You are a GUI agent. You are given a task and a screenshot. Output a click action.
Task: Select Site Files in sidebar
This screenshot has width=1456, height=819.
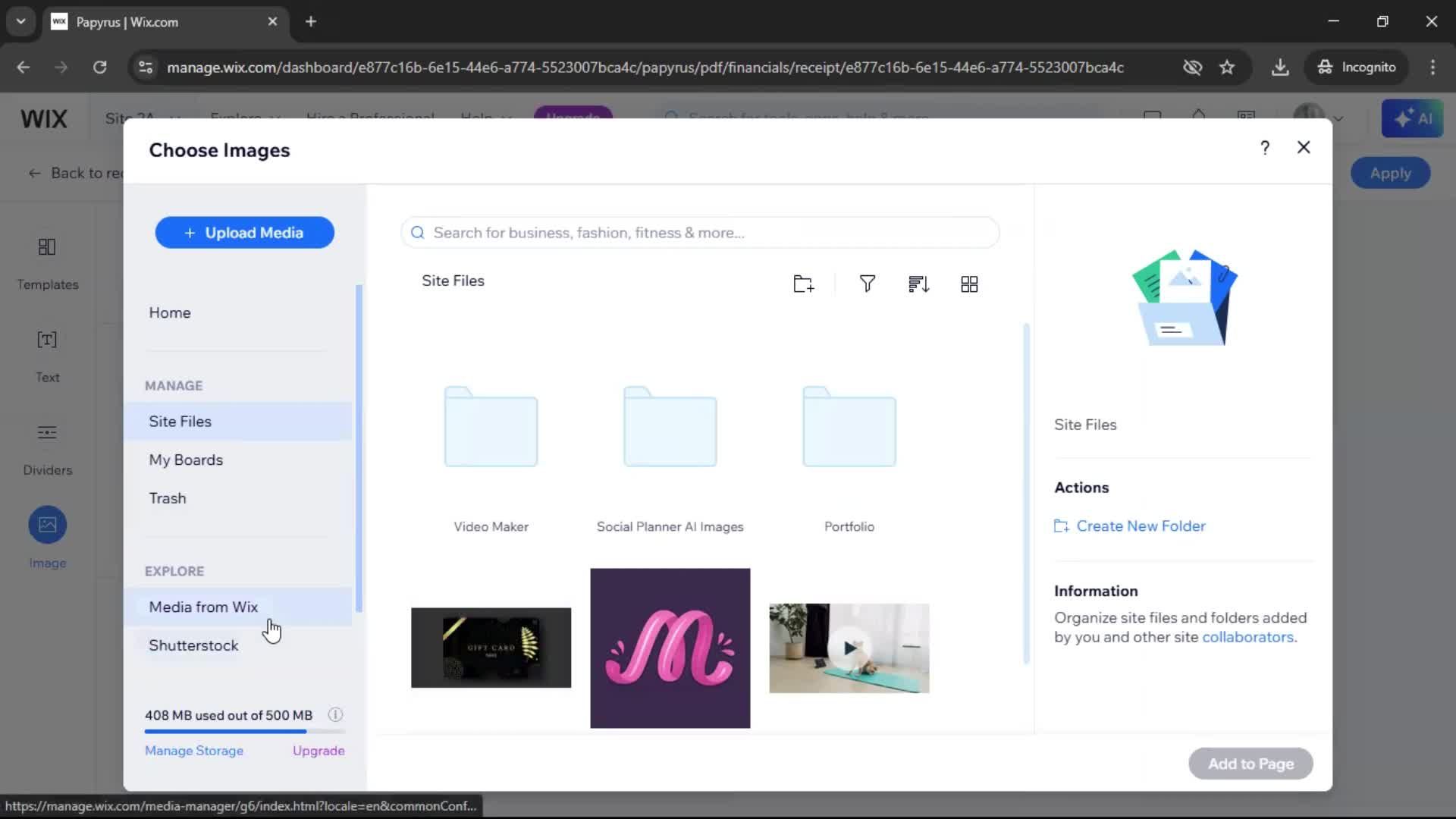click(238, 422)
